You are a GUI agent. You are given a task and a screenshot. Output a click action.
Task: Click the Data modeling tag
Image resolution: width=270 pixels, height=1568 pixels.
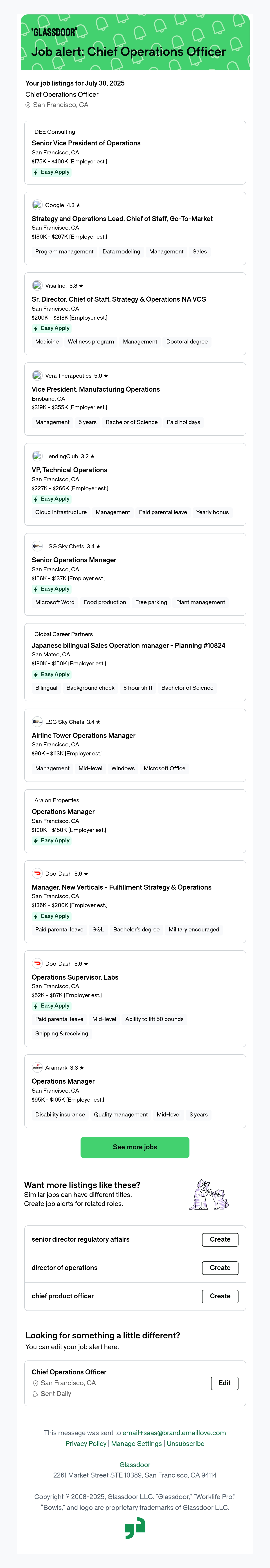tap(121, 251)
